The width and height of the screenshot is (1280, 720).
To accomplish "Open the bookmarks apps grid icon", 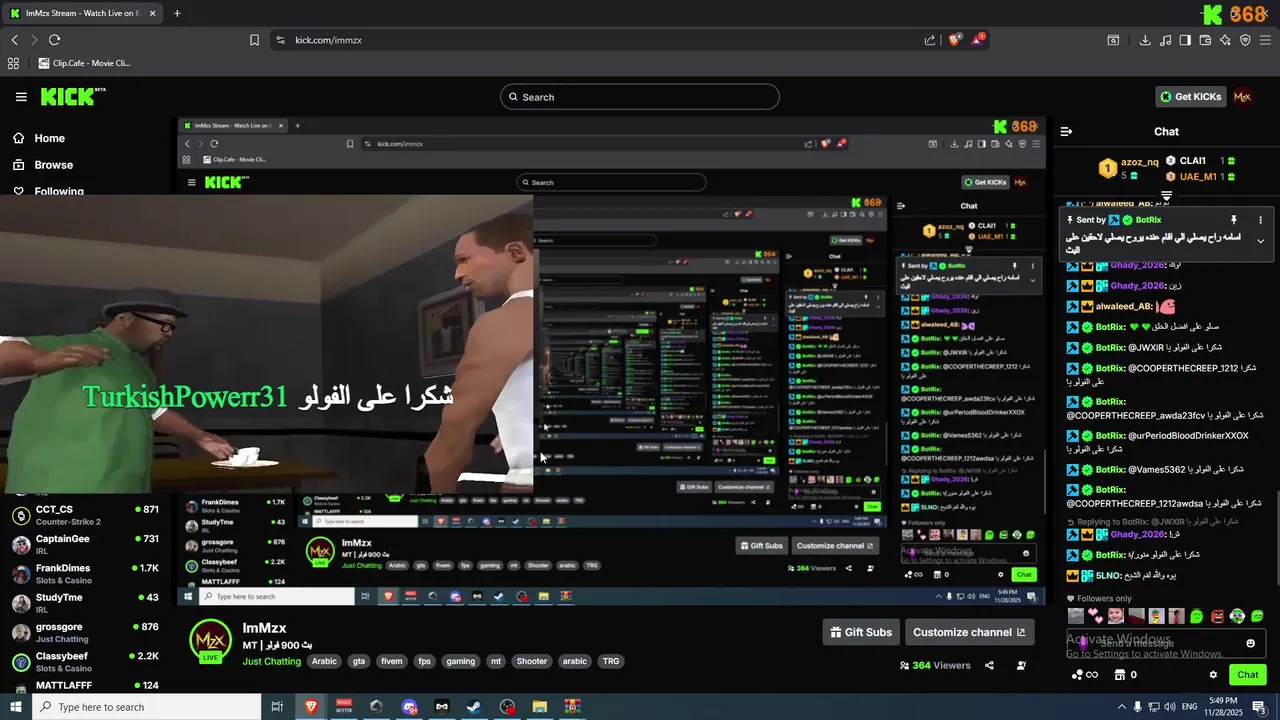I will [13, 63].
